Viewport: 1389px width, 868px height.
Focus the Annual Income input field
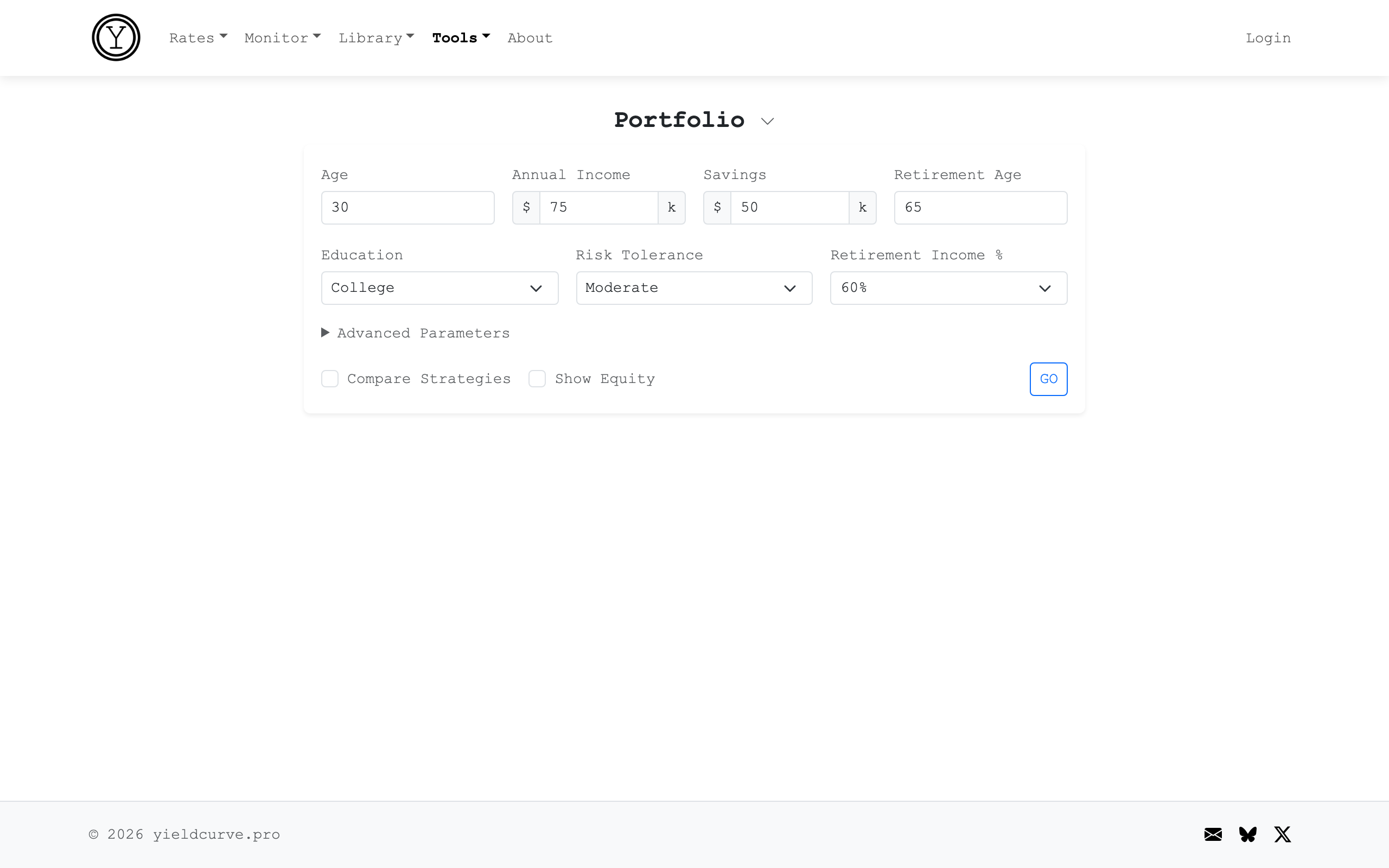[598, 208]
